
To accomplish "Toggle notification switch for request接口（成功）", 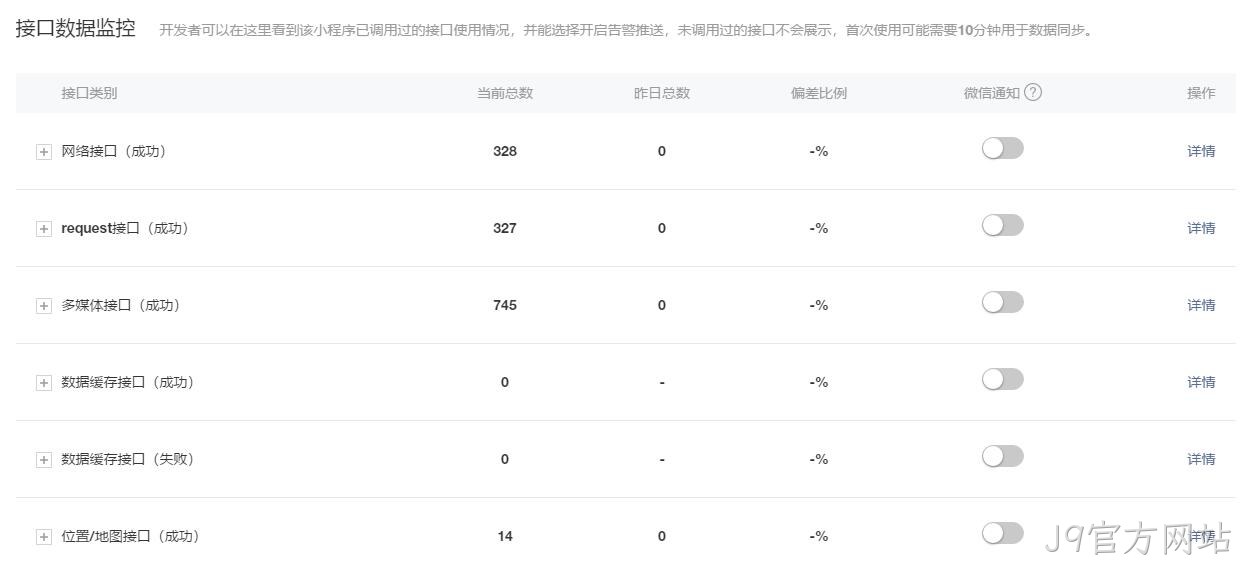I will pyautogui.click(x=1002, y=225).
